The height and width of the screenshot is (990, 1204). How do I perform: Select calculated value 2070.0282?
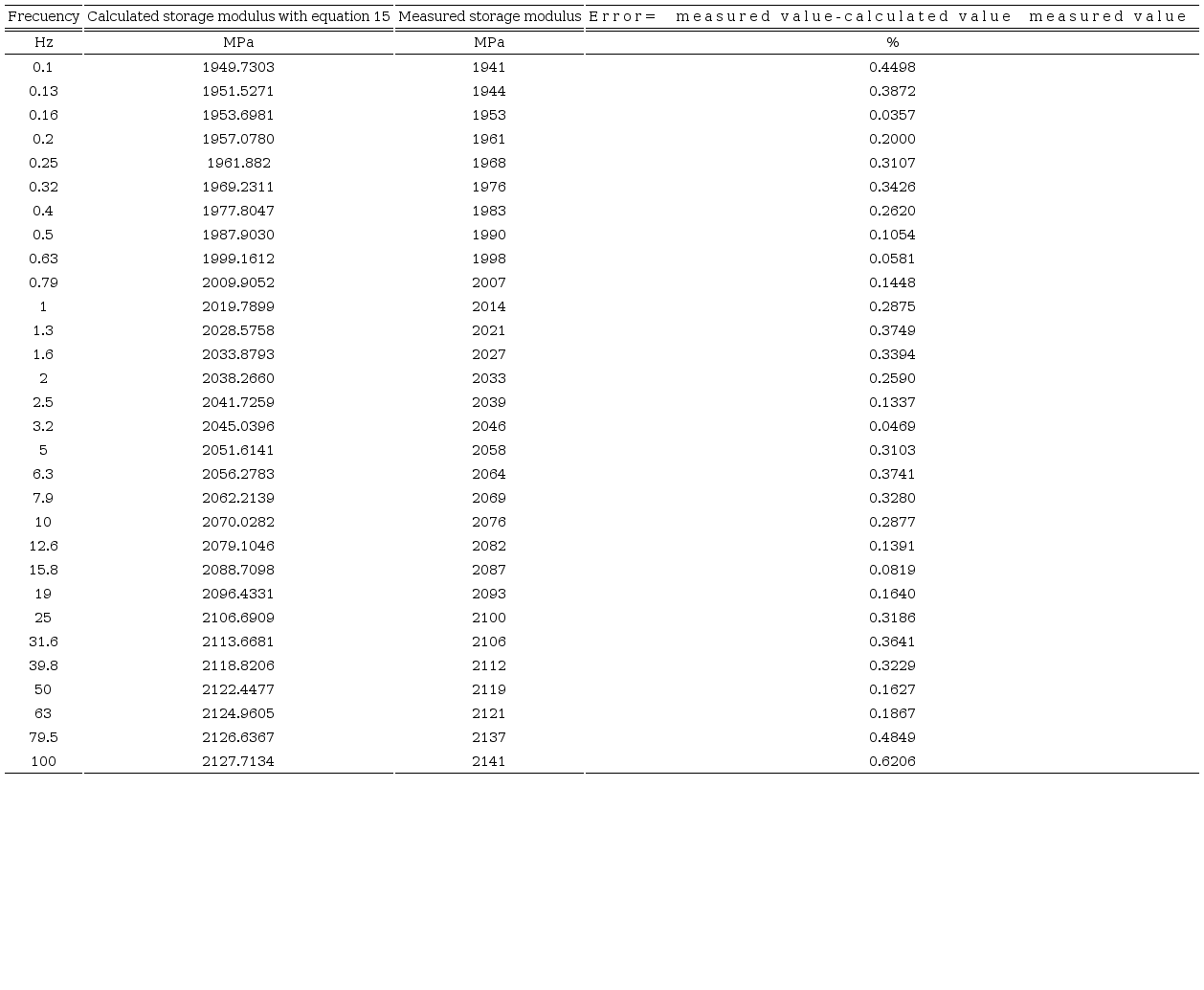pyautogui.click(x=238, y=522)
